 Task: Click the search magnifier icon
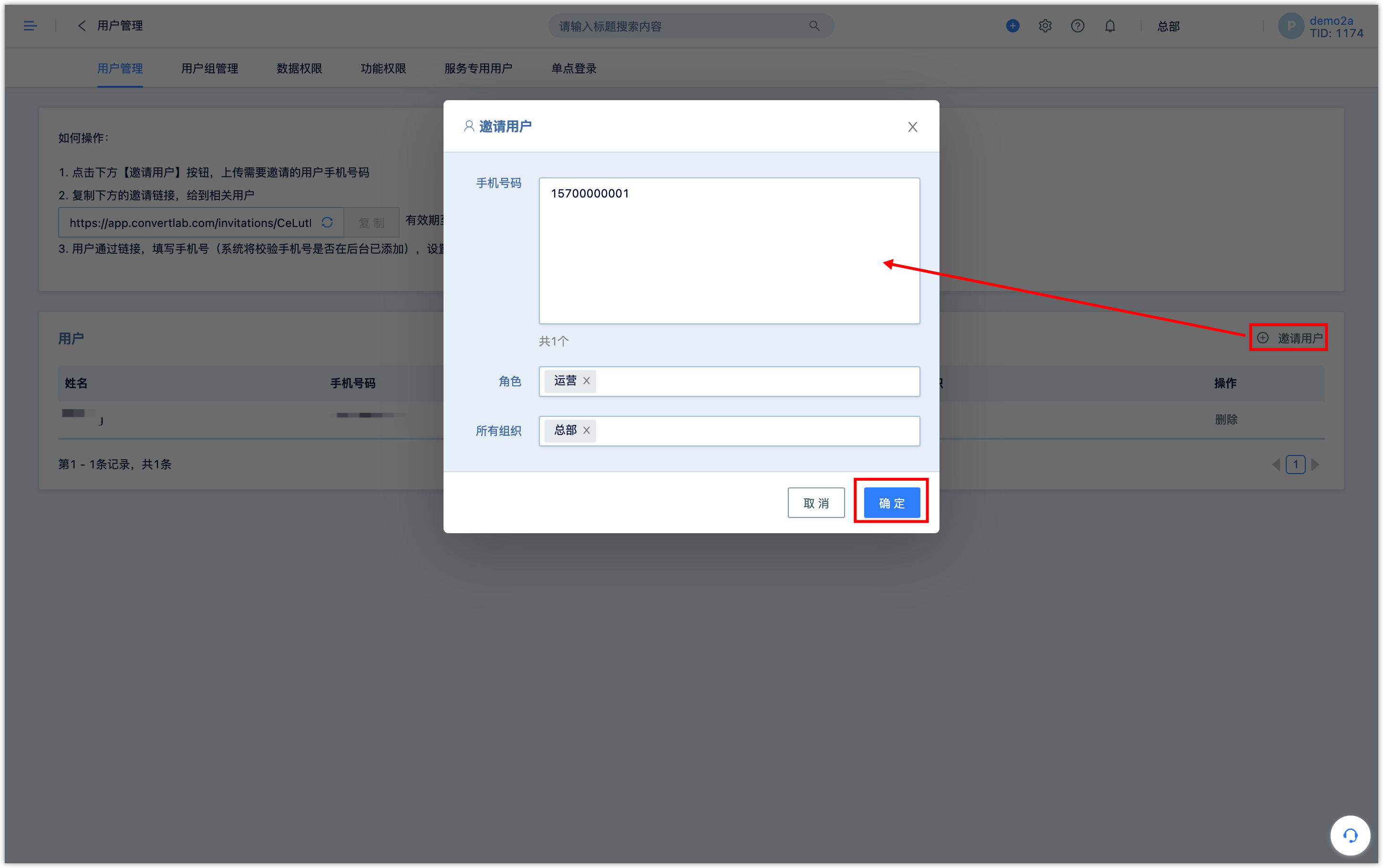tap(814, 26)
